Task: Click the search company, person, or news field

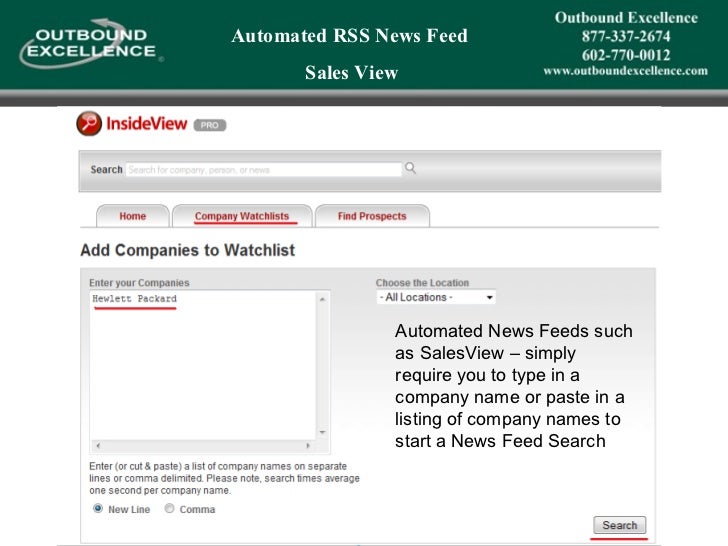Action: click(264, 169)
